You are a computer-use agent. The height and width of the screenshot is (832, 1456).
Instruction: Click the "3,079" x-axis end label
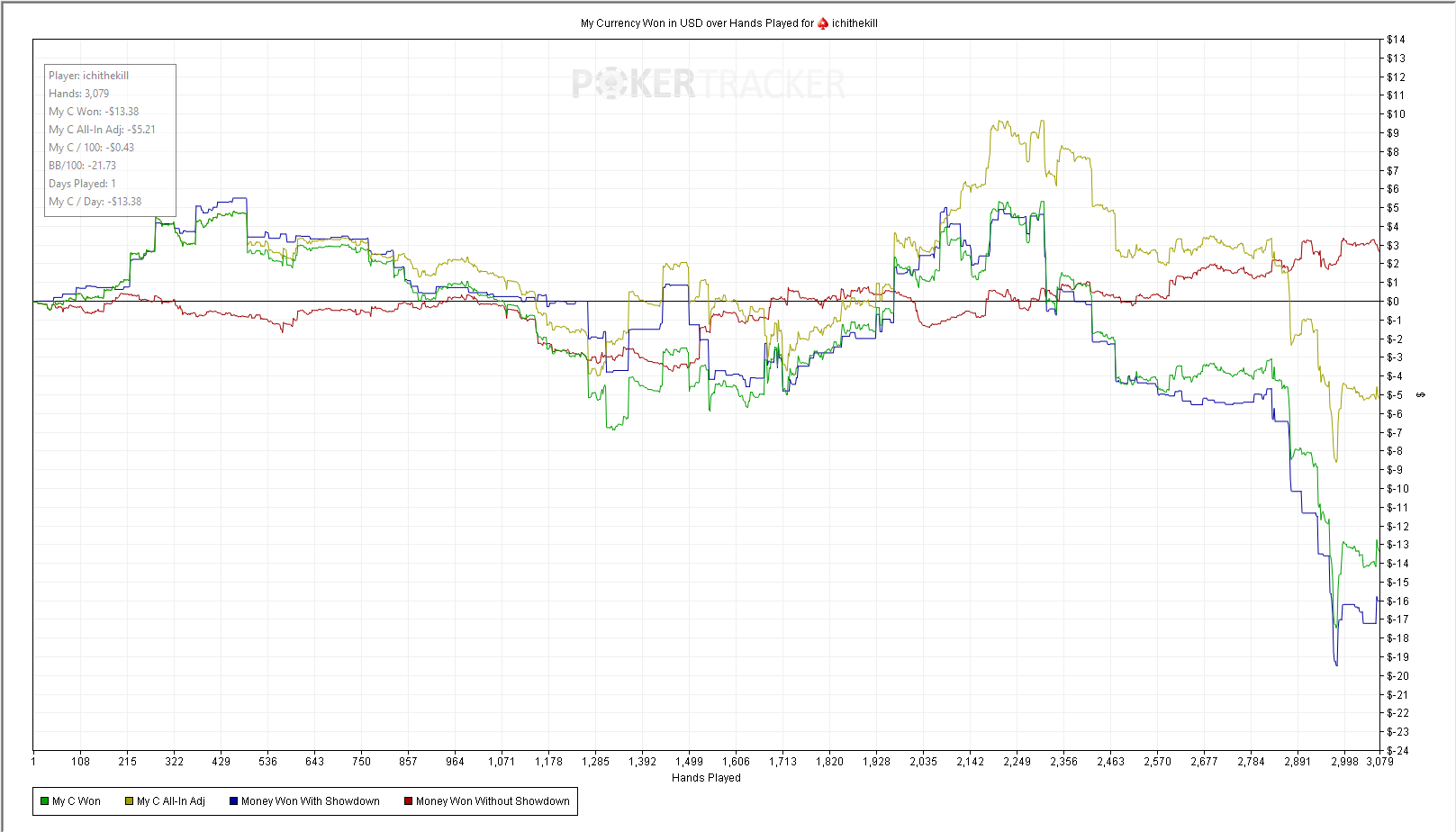tap(1379, 762)
